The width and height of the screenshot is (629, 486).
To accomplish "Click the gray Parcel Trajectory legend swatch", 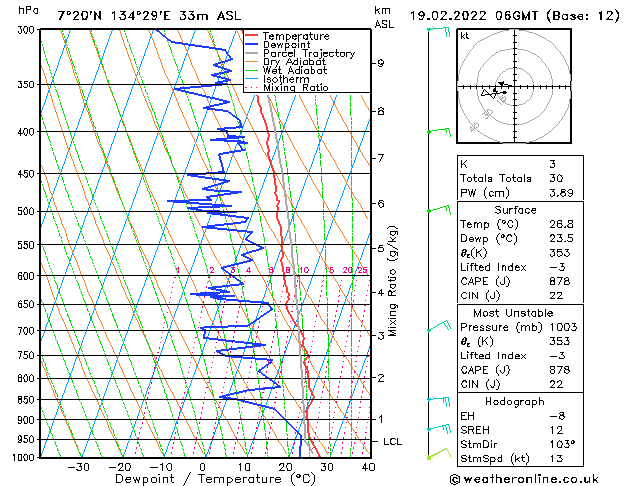I will [252, 53].
